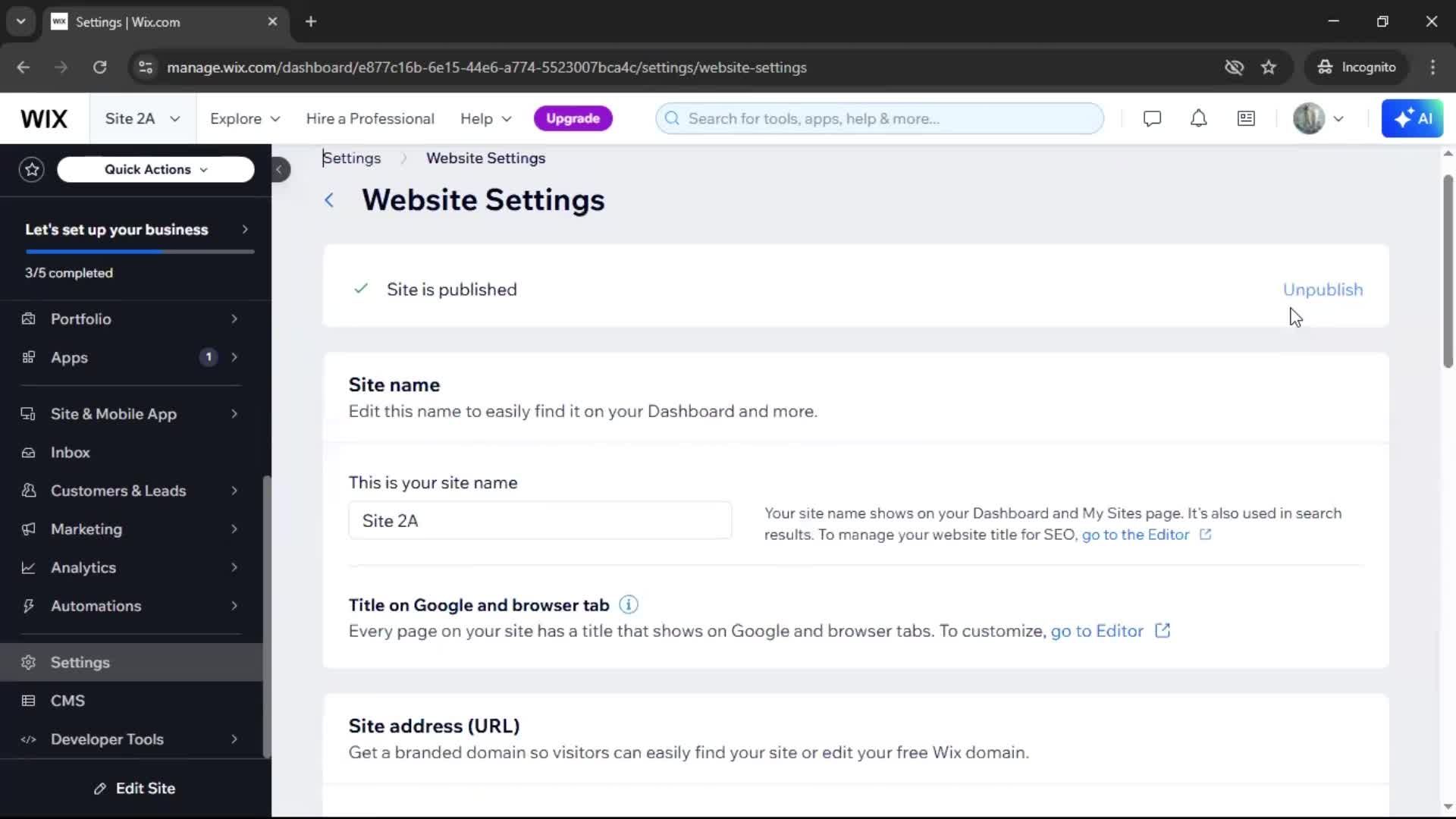Screen dimensions: 1456x819
Task: Click the Settings gear icon in the sidebar
Action: pos(29,662)
